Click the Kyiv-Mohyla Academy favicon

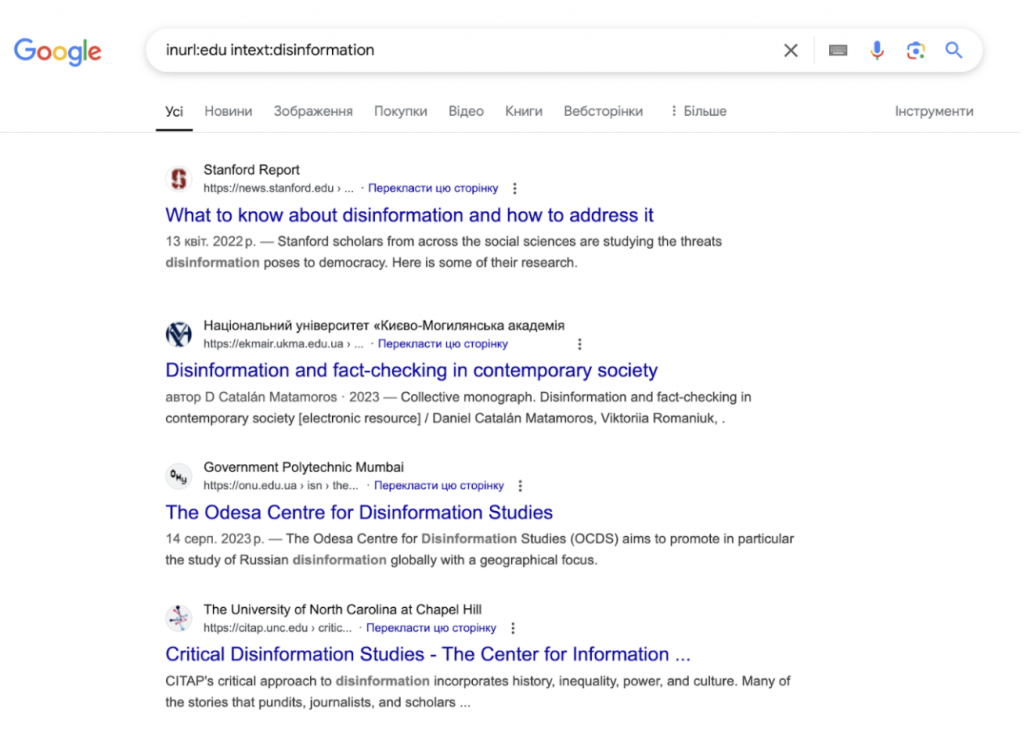(179, 334)
